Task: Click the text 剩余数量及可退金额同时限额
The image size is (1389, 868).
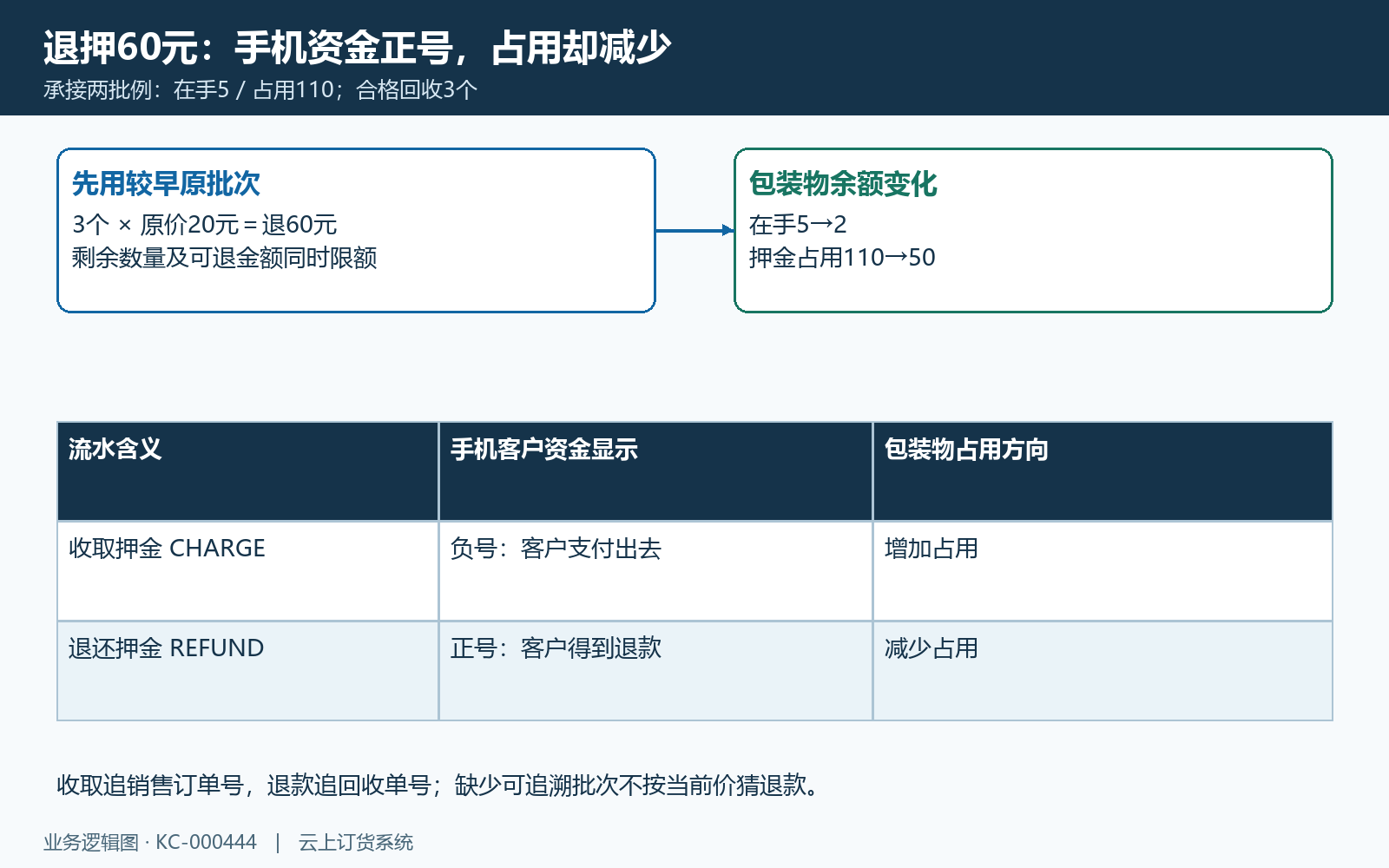Action: (x=224, y=258)
